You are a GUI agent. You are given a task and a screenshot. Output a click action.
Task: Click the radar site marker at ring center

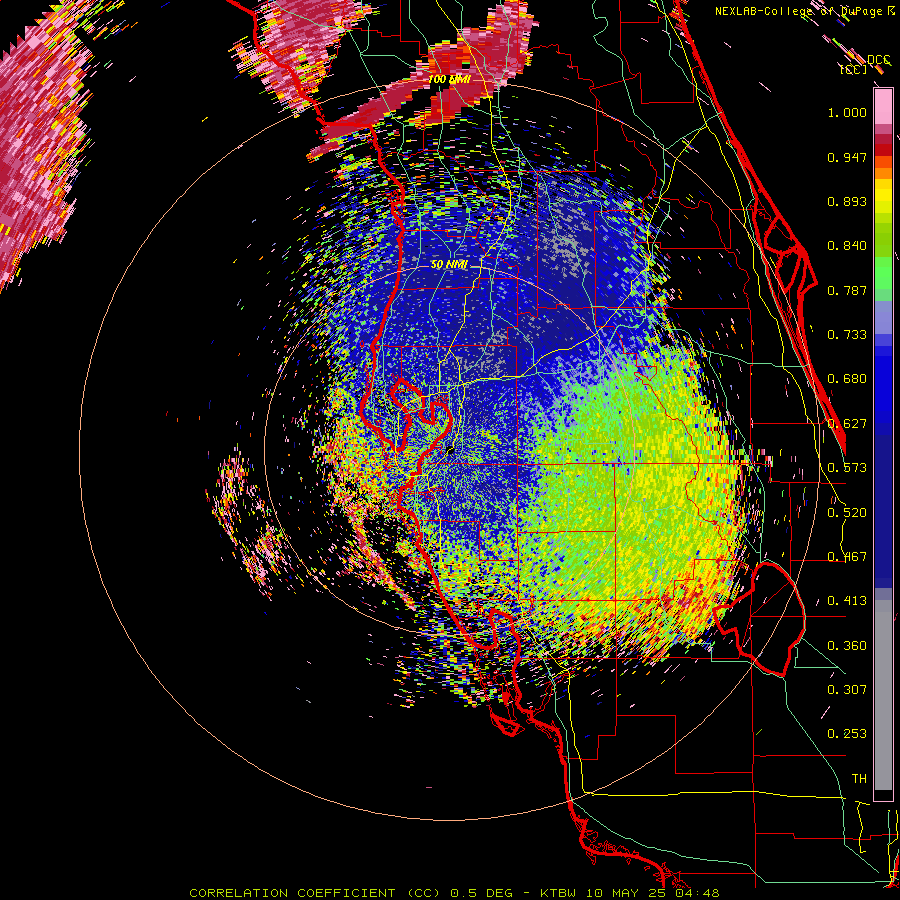451,451
